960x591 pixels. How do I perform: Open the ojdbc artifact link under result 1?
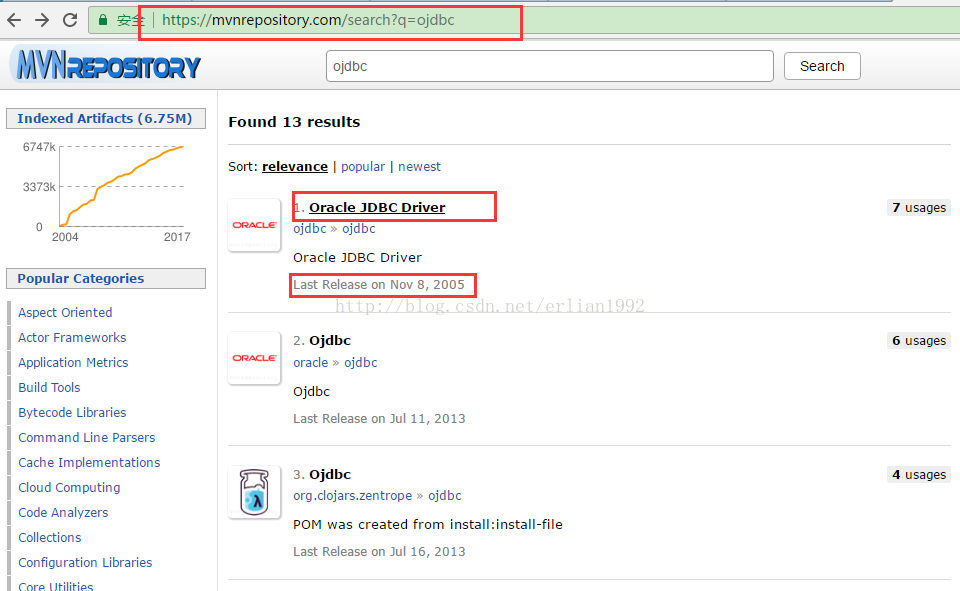tap(359, 229)
